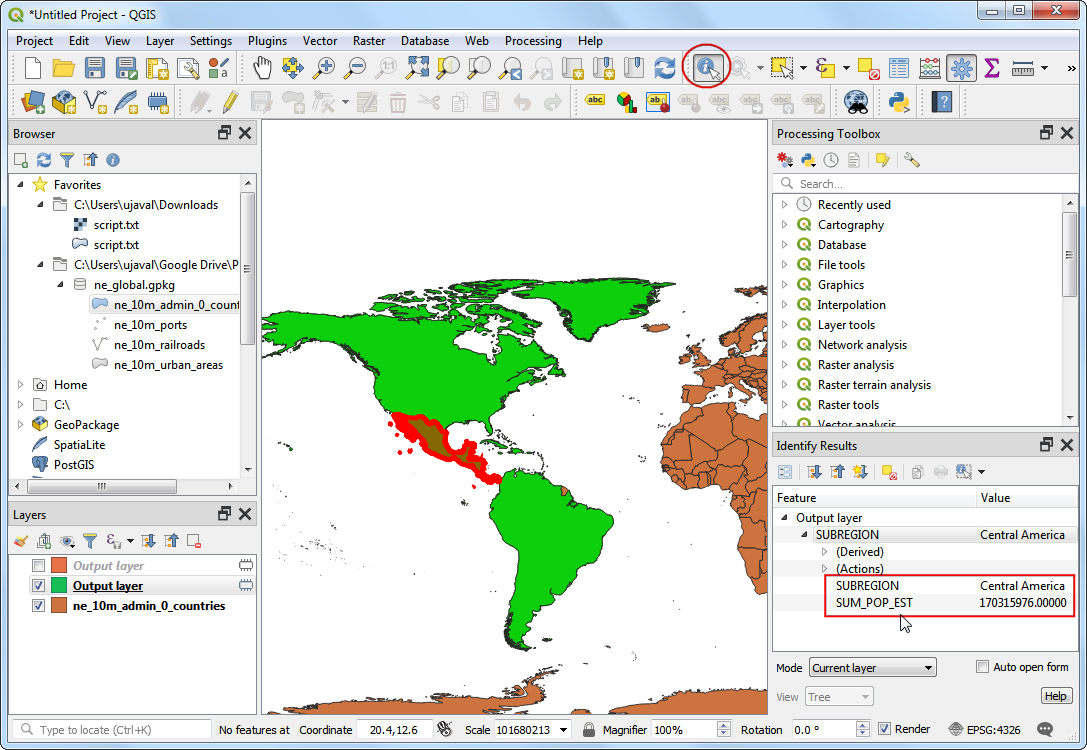
Task: Open the Python Console icon
Action: pos(897,101)
